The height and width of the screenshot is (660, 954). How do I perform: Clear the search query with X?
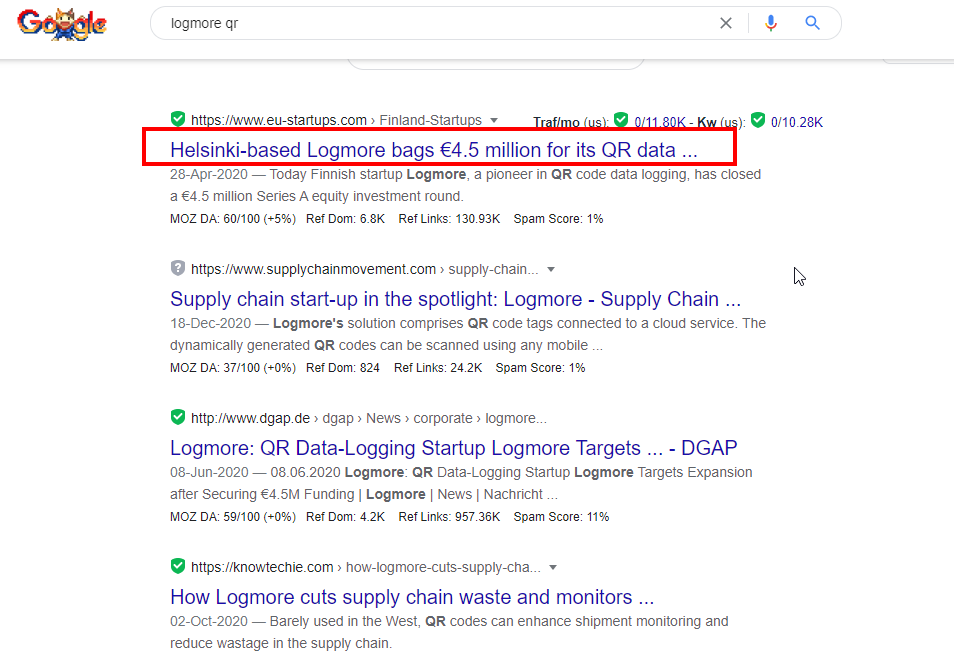click(x=725, y=23)
